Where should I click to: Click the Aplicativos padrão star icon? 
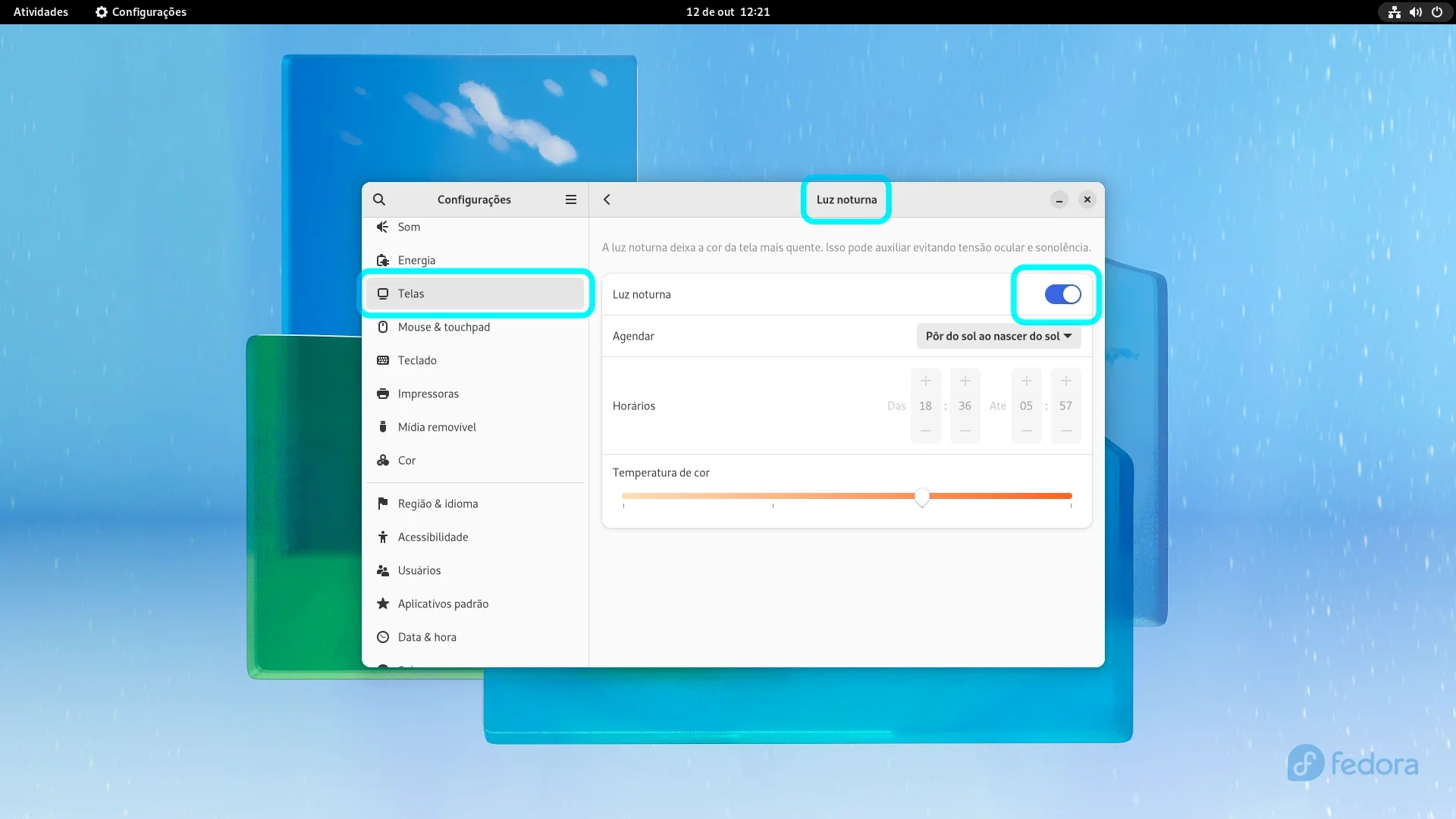click(x=383, y=604)
